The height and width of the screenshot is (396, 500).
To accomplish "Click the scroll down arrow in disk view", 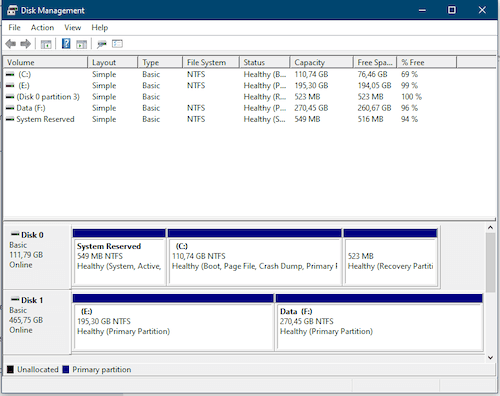I will click(x=490, y=358).
